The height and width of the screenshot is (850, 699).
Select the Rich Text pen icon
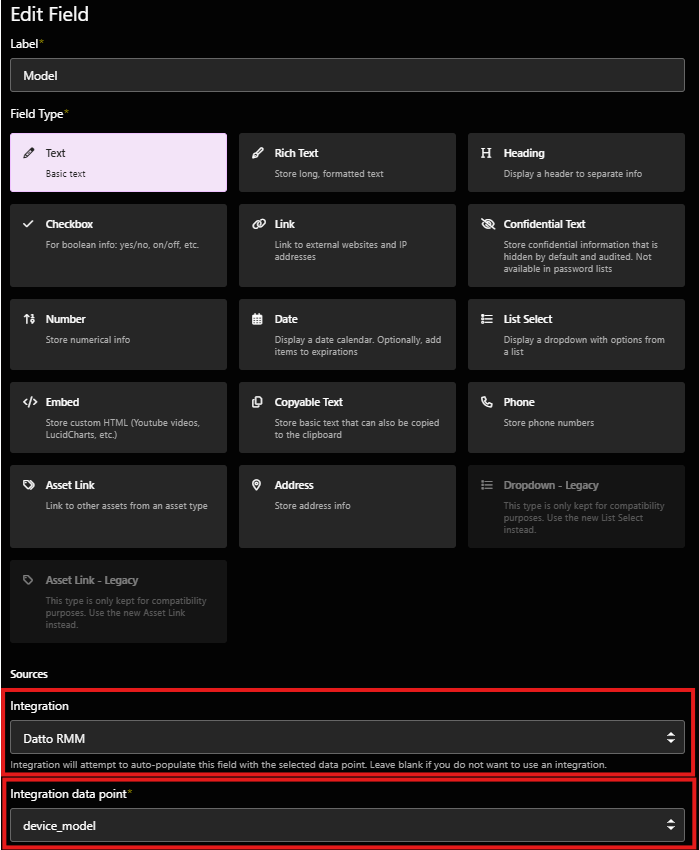(x=260, y=153)
